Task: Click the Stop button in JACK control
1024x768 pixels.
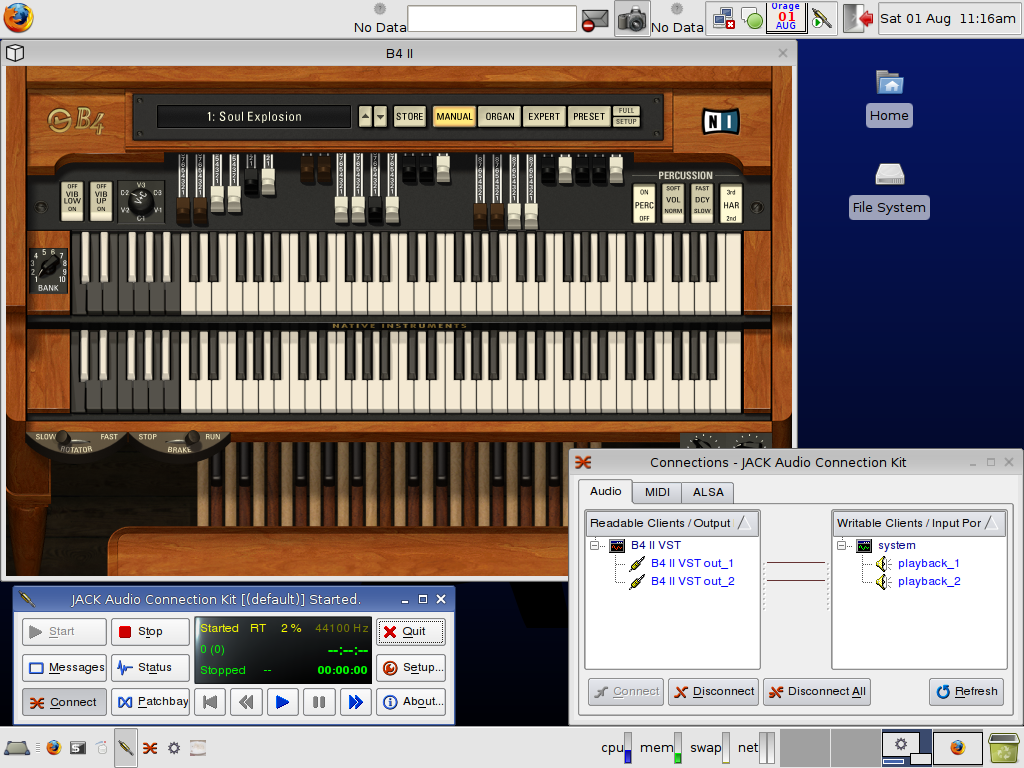Action: click(x=150, y=632)
